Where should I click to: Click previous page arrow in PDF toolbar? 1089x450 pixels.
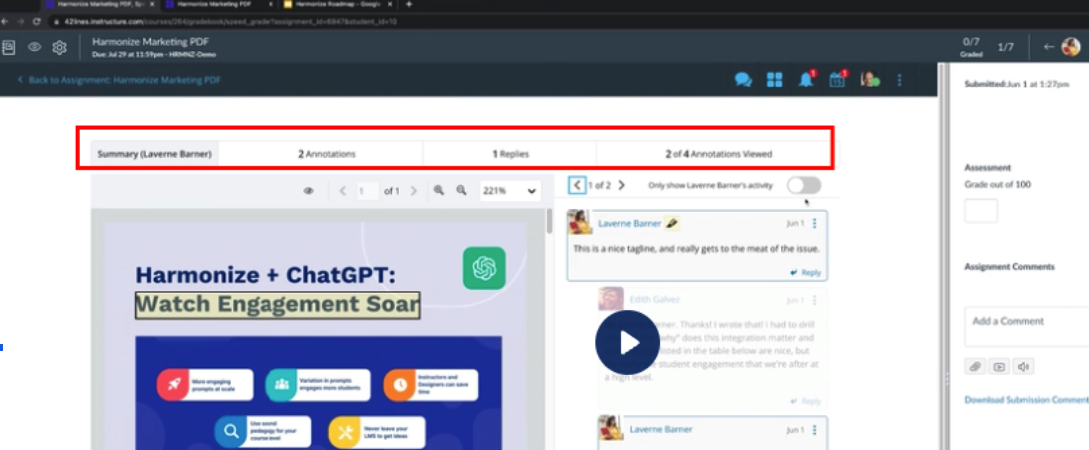(342, 191)
